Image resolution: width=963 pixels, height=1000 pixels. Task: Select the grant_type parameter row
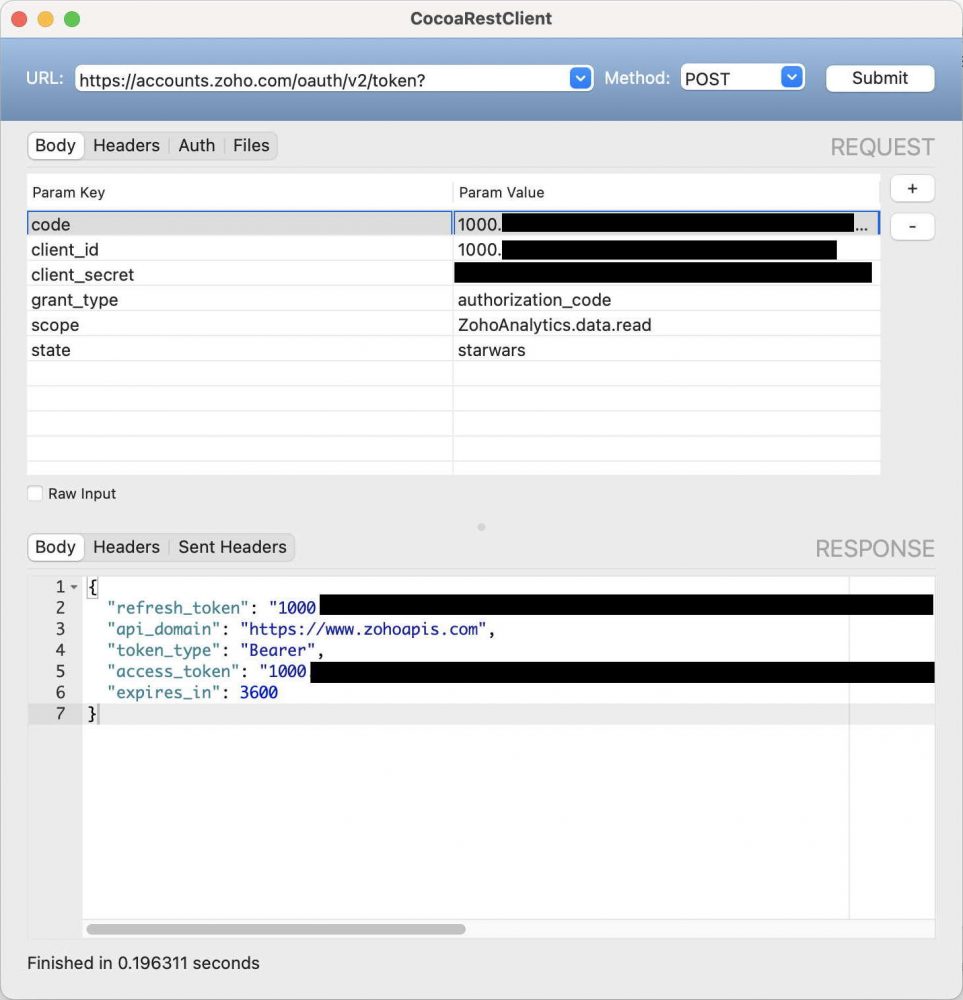click(200, 299)
